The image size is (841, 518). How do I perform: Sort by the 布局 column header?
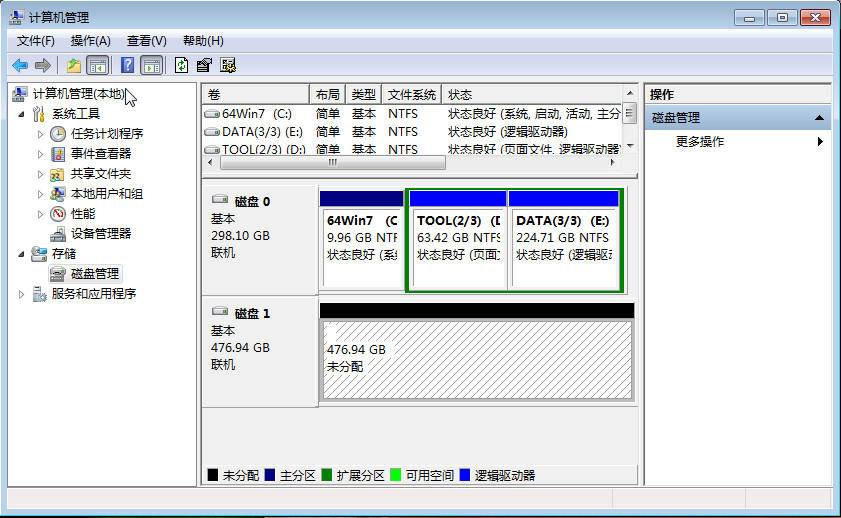(x=328, y=95)
